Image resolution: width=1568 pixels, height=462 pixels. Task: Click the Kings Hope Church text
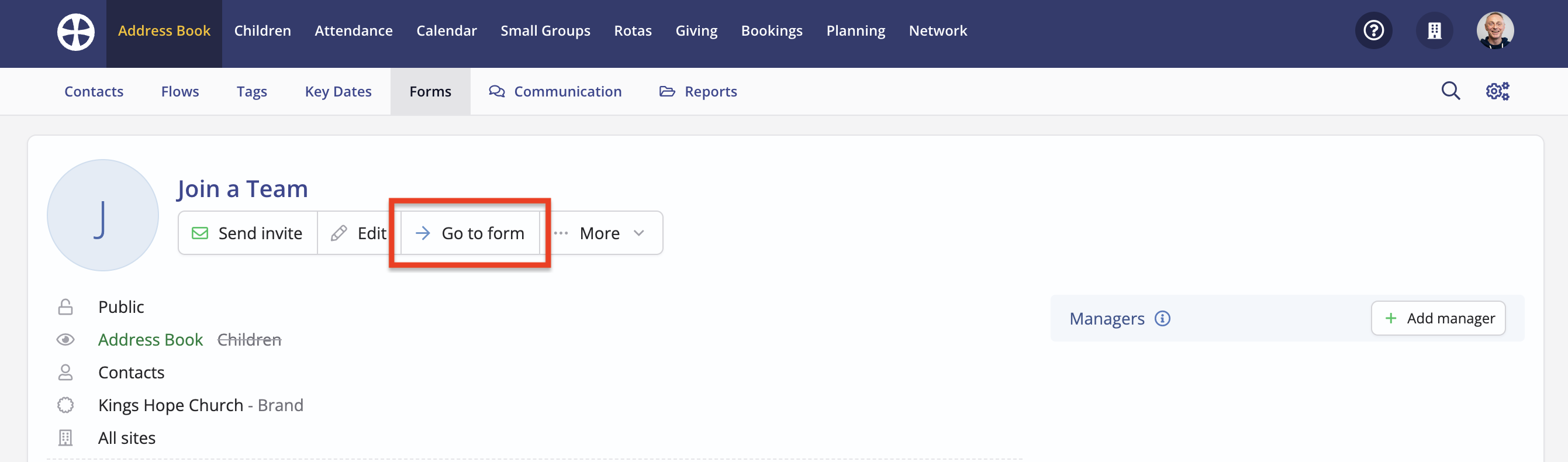(171, 405)
